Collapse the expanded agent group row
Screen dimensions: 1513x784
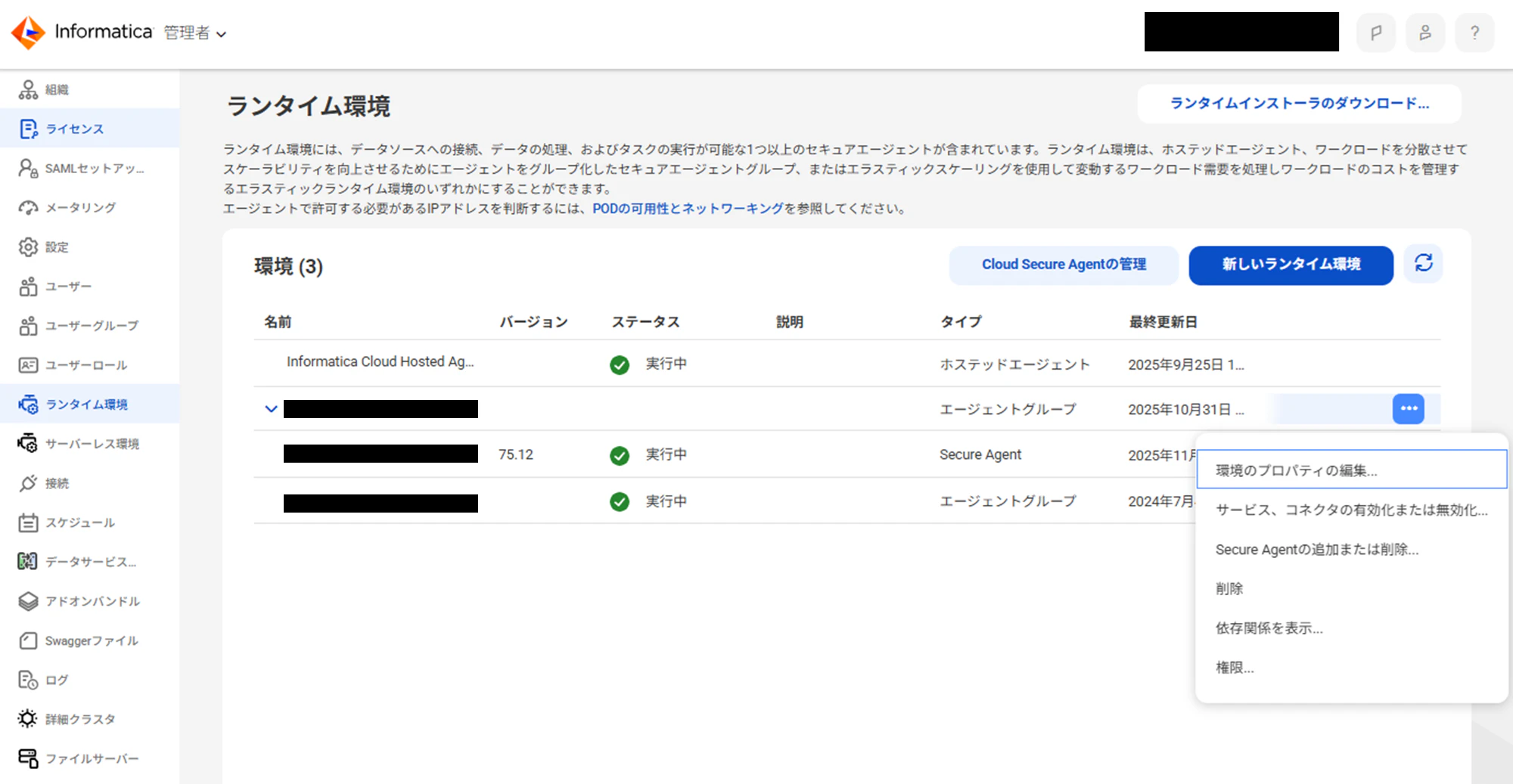pos(271,409)
